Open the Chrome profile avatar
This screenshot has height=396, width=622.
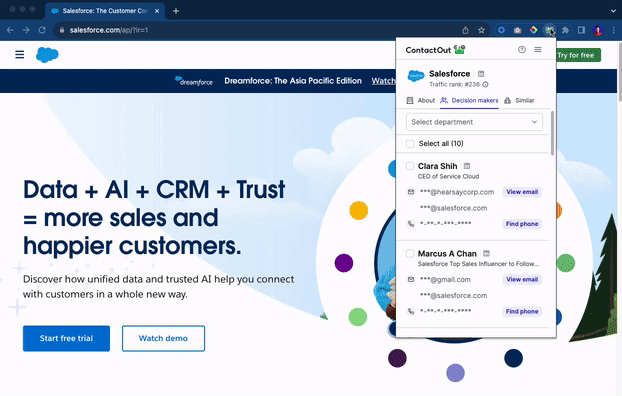coord(598,30)
